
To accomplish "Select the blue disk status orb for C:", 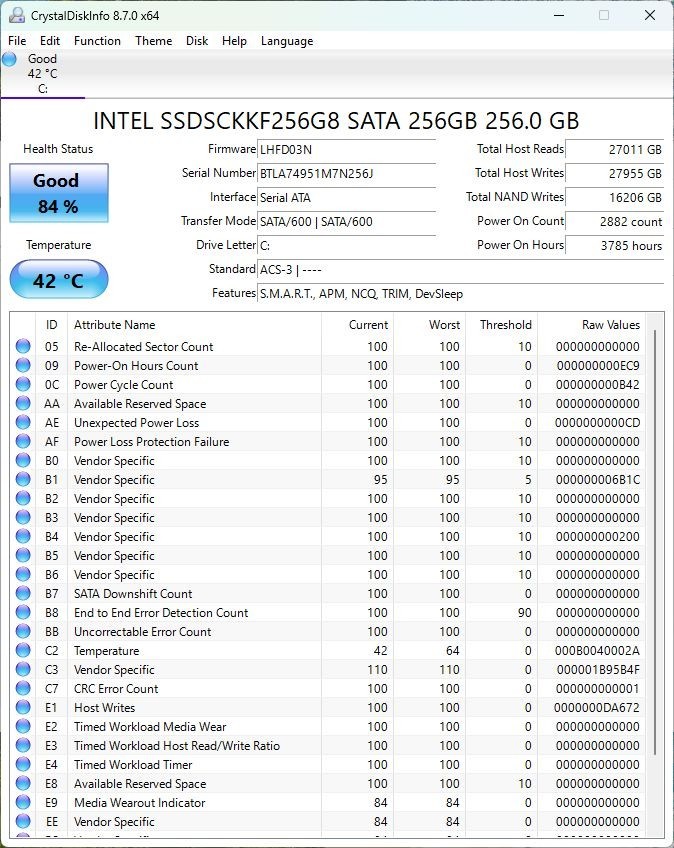I will (x=9, y=59).
